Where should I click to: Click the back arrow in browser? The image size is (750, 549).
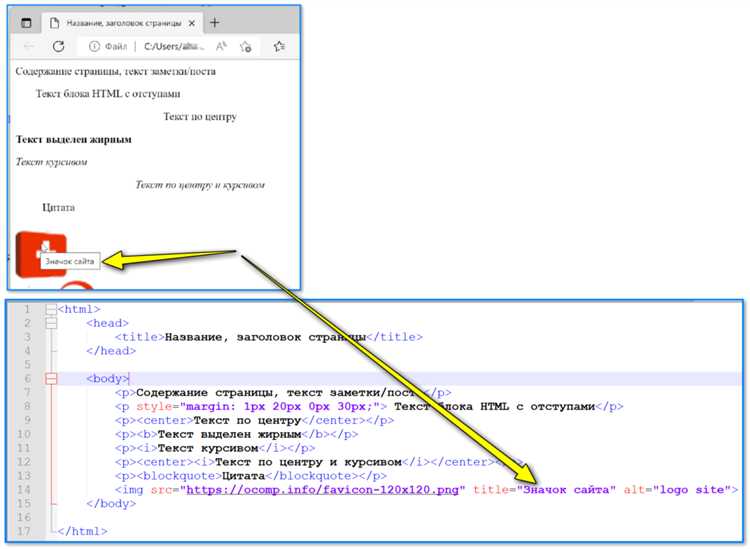pyautogui.click(x=29, y=46)
